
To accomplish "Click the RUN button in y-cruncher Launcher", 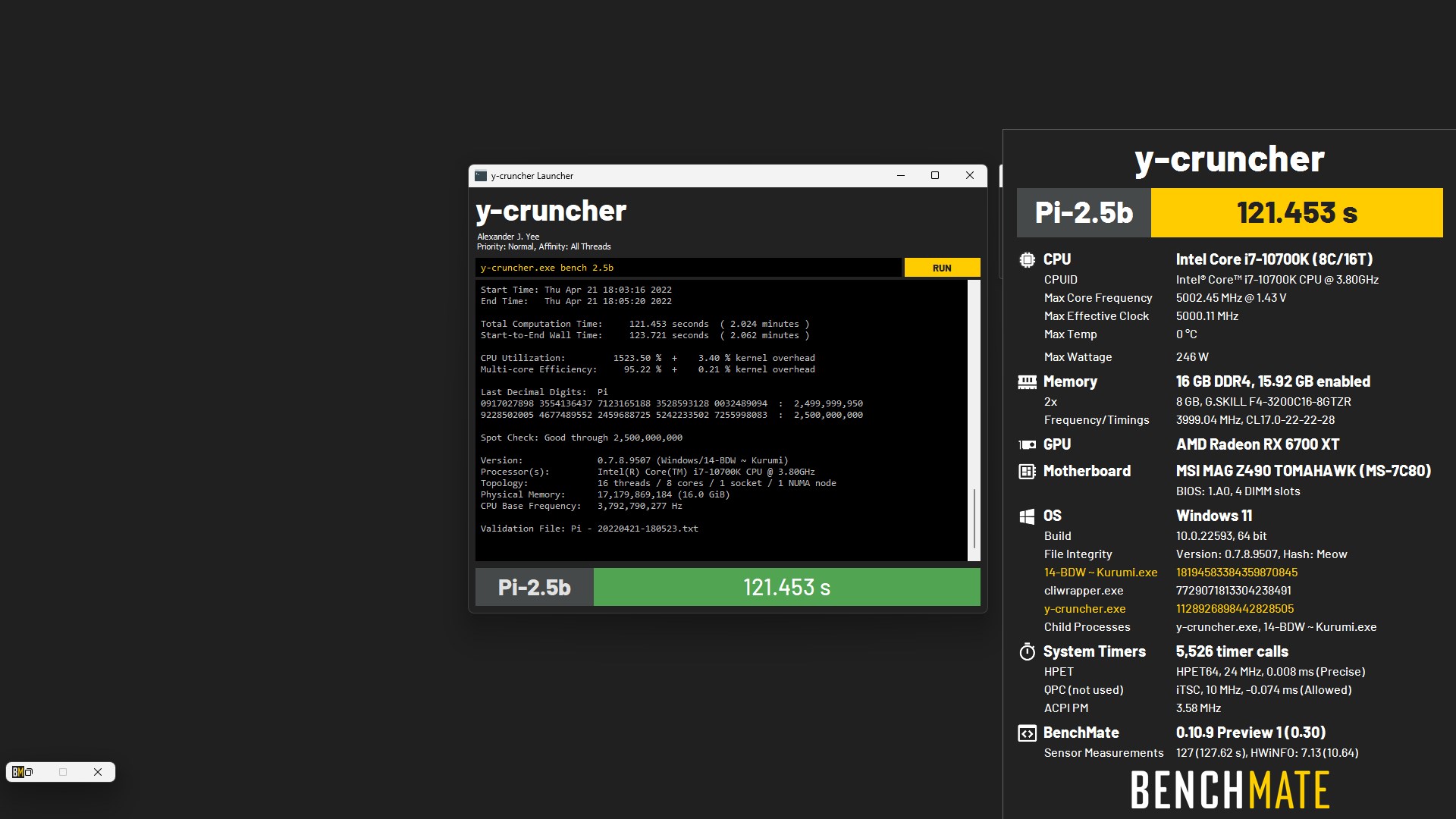I will coord(942,268).
